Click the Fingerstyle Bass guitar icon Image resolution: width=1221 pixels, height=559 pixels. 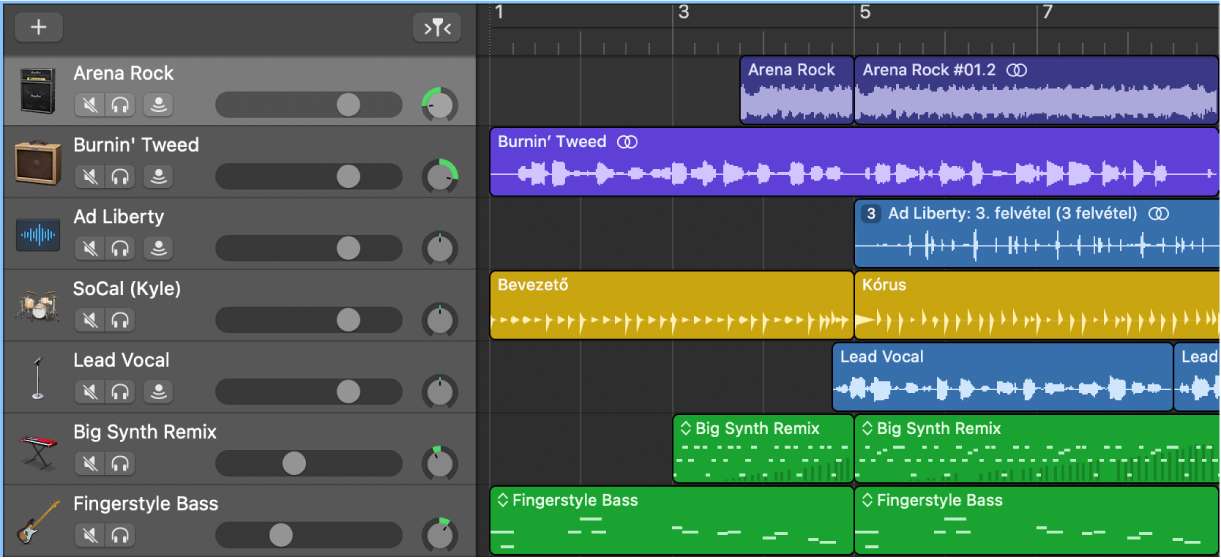[x=37, y=521]
